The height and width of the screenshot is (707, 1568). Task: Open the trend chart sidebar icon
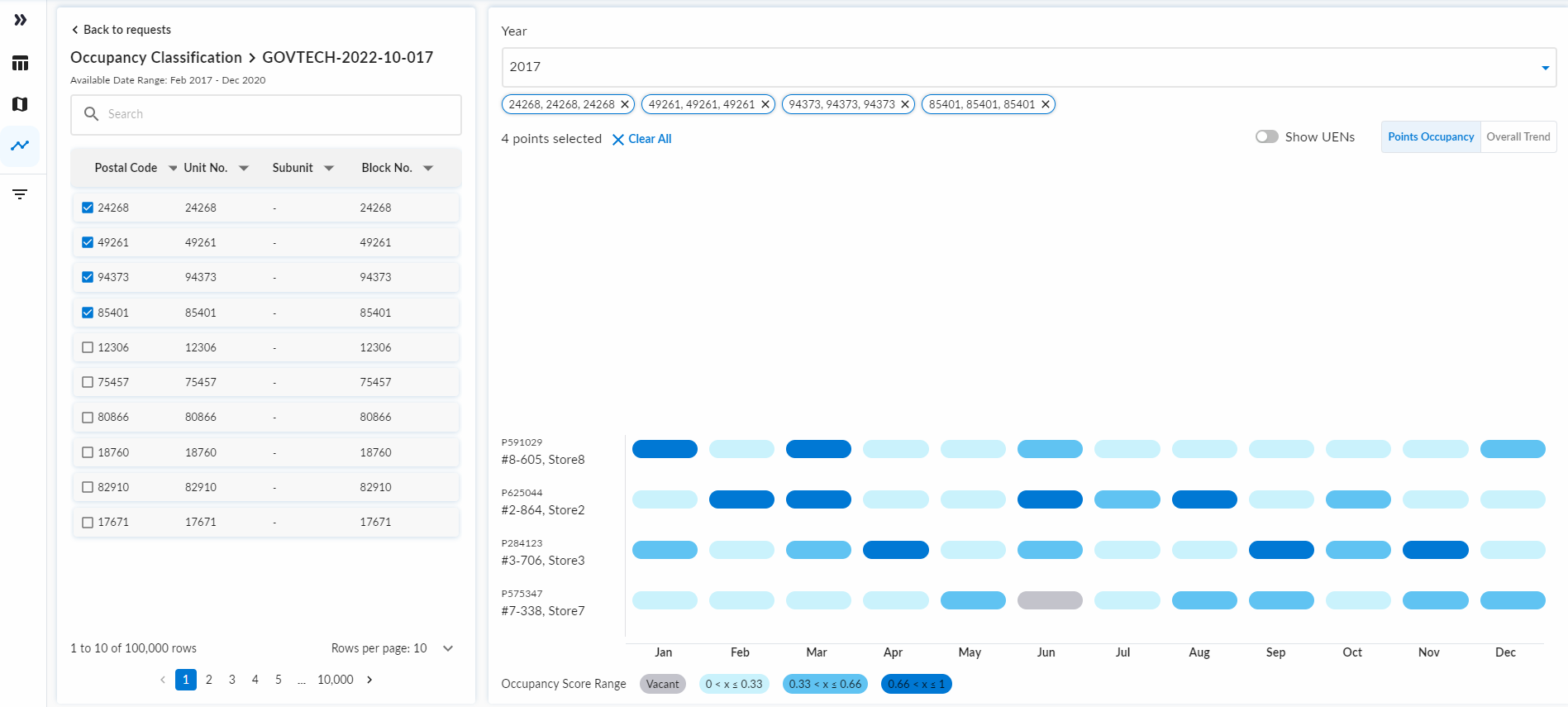pyautogui.click(x=21, y=146)
